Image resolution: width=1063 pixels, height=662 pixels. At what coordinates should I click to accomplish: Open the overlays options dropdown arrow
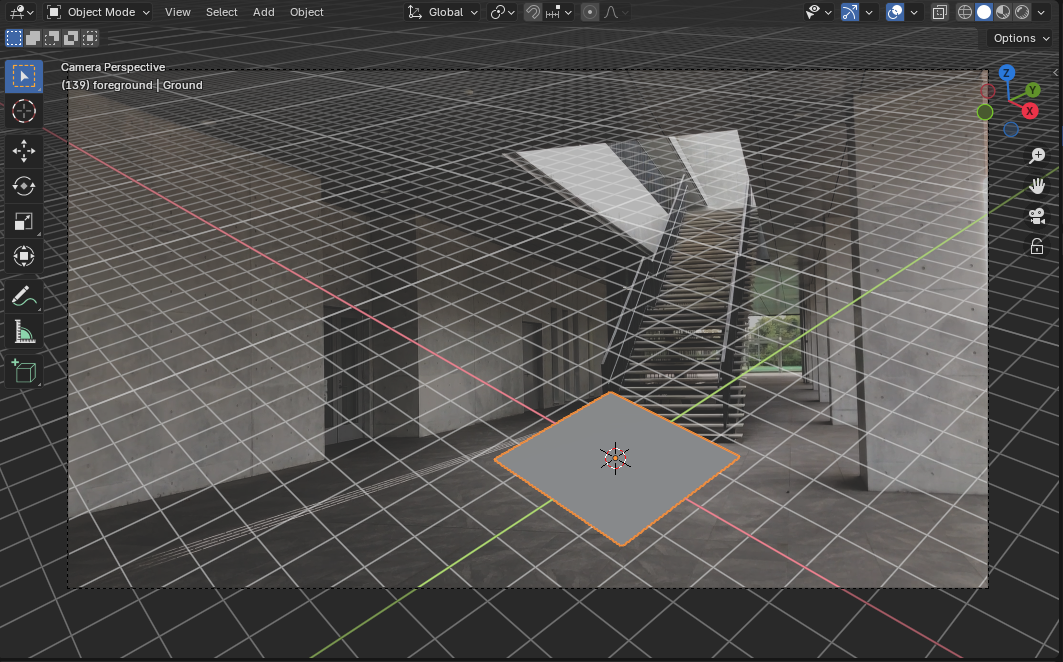point(914,12)
